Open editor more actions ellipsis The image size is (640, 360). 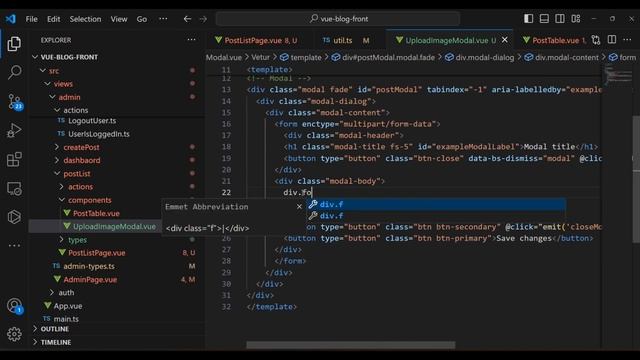point(627,40)
